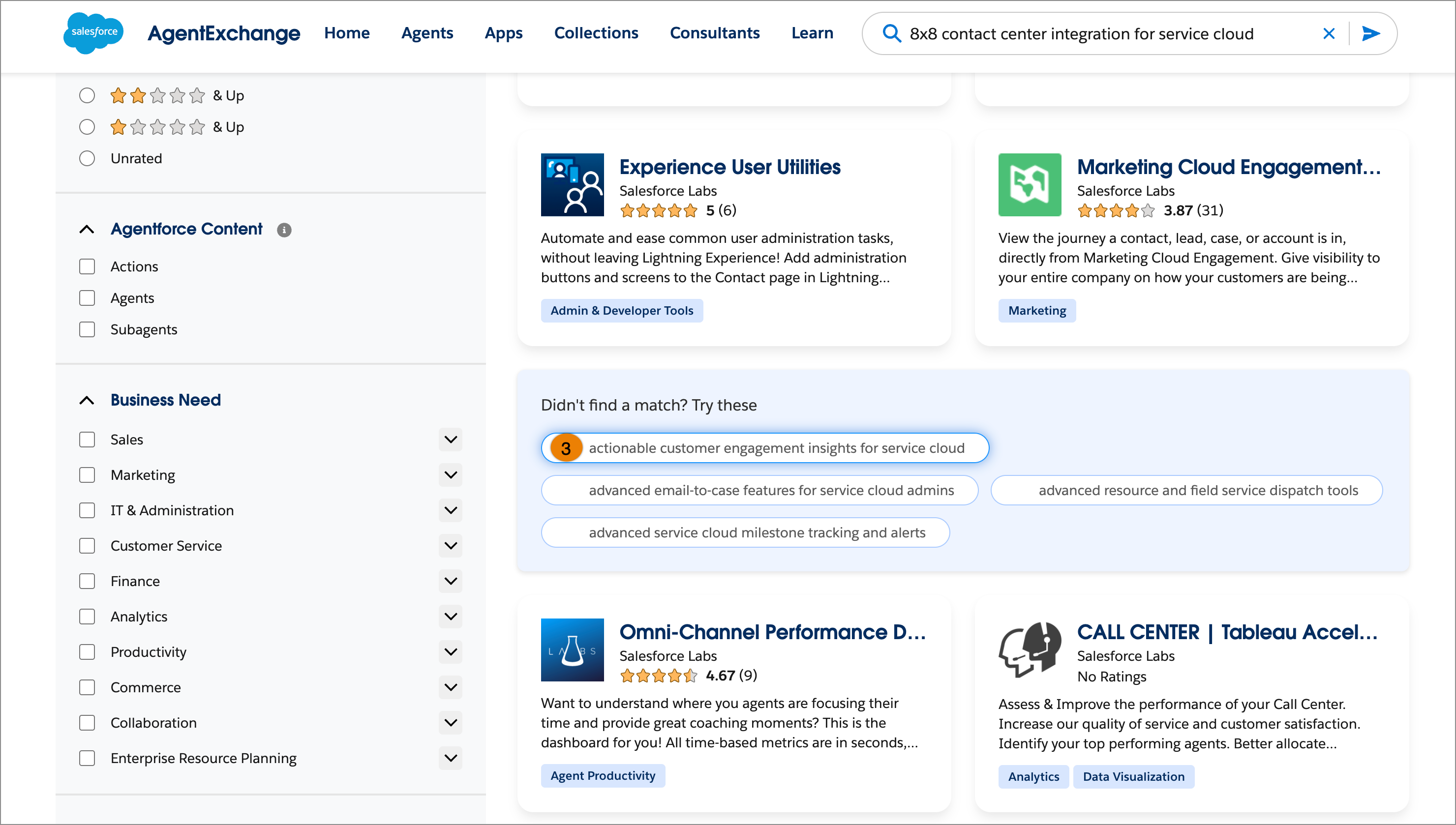Open the Omni-Channel Performance Labs icon
Image resolution: width=1456 pixels, height=825 pixels.
pyautogui.click(x=572, y=650)
